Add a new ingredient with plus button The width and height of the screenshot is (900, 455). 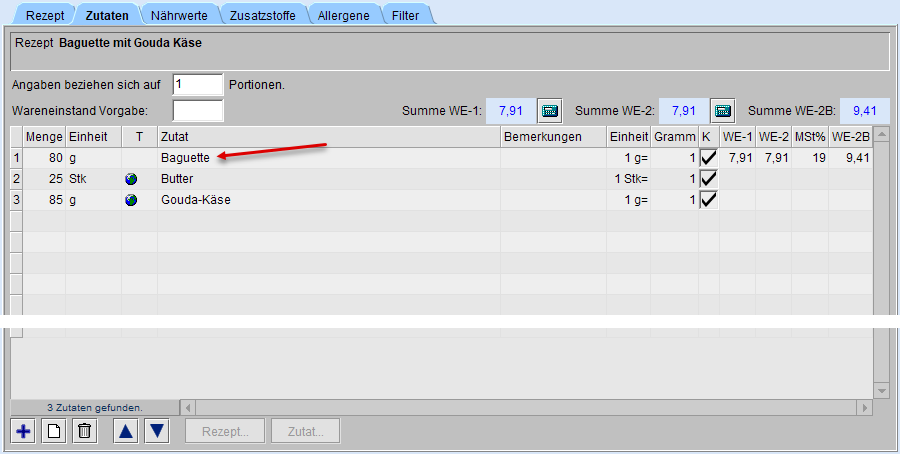tap(23, 431)
